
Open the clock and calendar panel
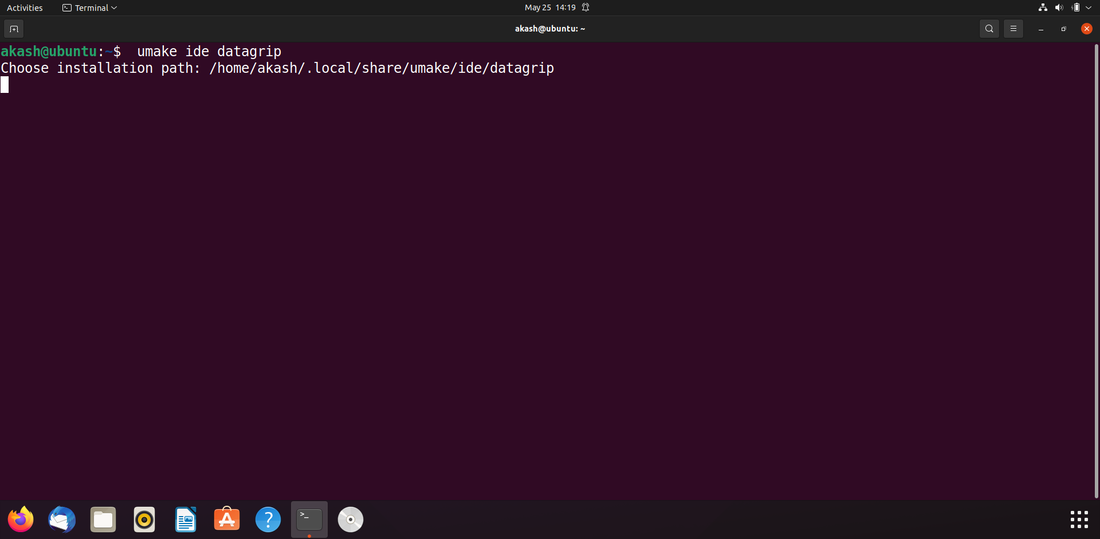pos(550,8)
